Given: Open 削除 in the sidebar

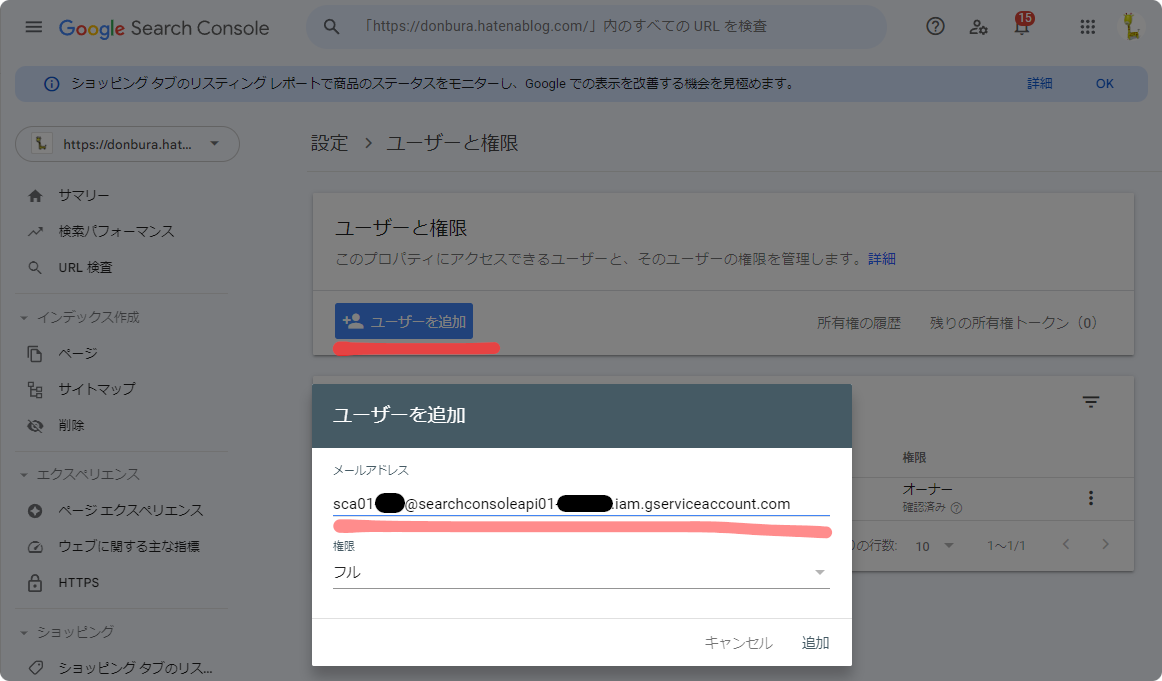Looking at the screenshot, I should click(71, 425).
